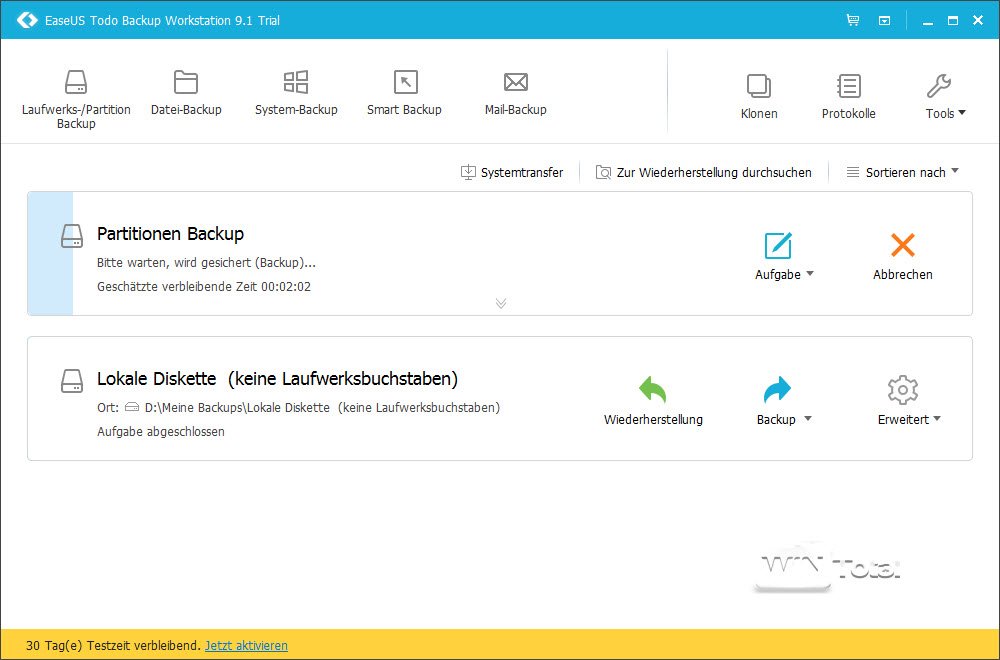
Task: Click Wiederherstellung for Lokale Diskette
Action: (x=653, y=401)
